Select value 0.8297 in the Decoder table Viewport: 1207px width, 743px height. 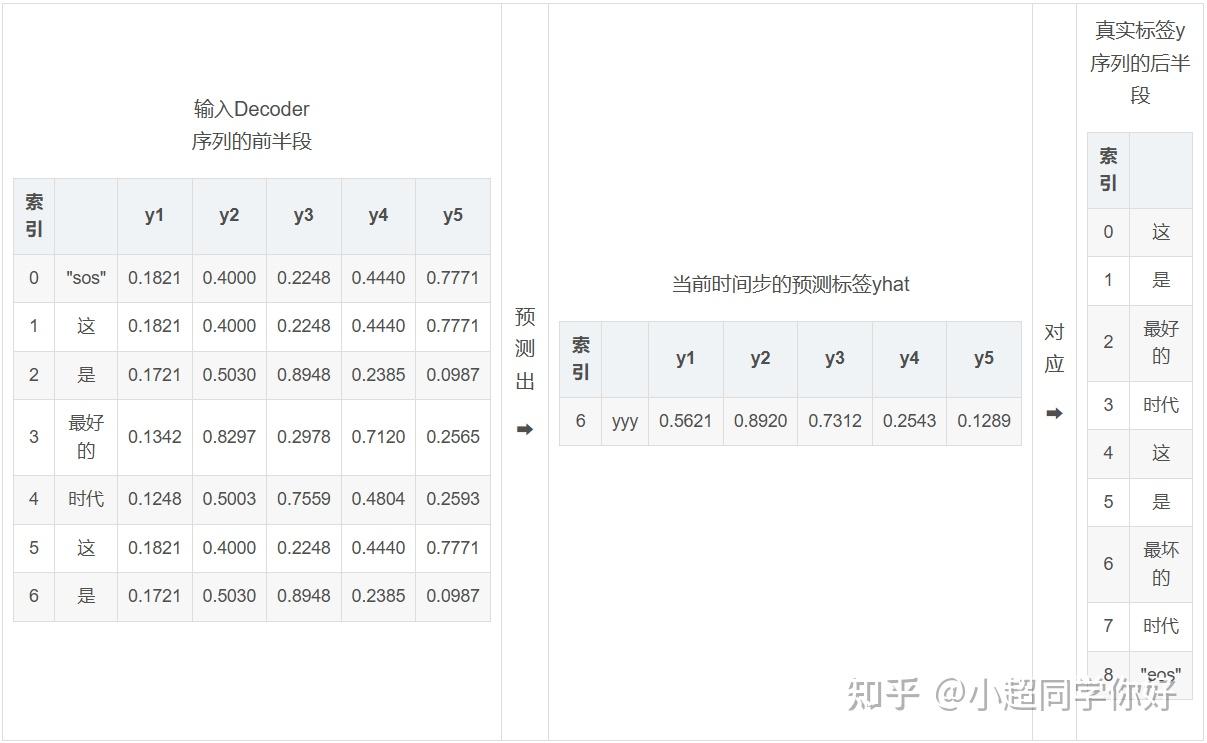tap(229, 437)
